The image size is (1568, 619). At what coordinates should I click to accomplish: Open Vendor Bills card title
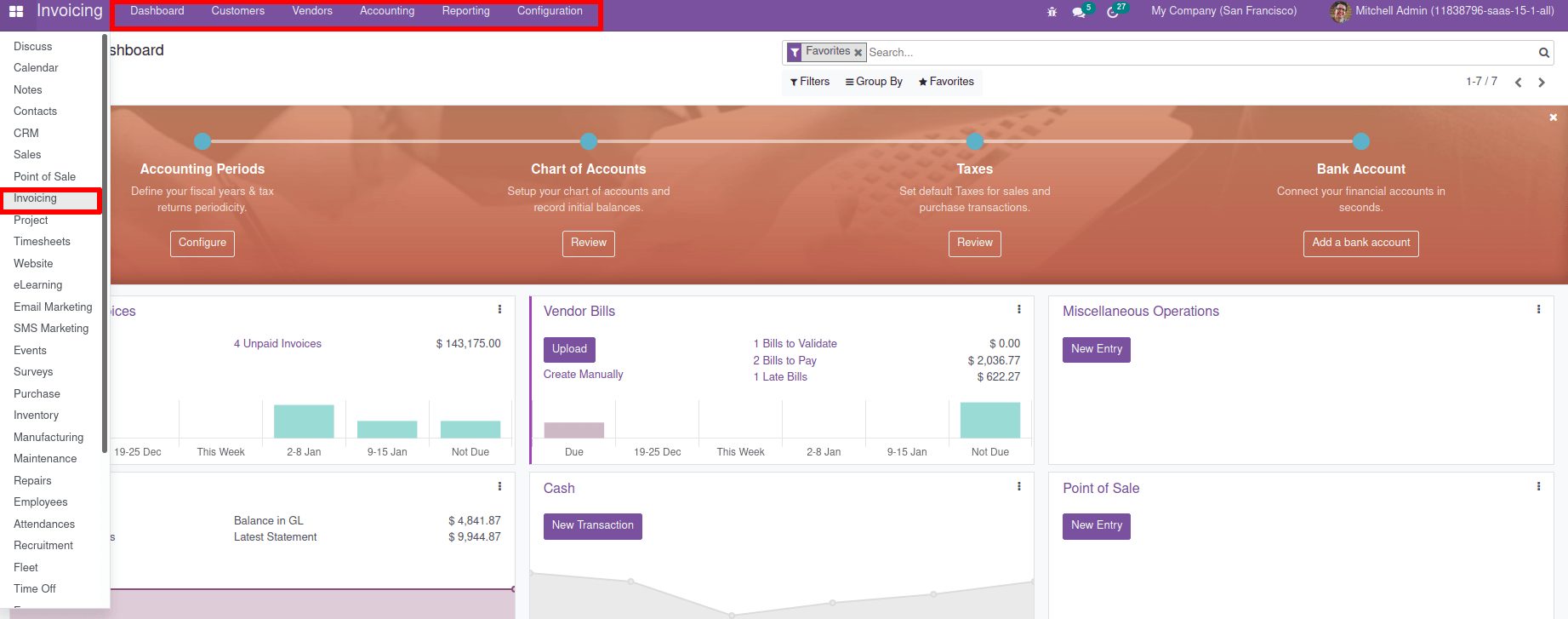(579, 312)
